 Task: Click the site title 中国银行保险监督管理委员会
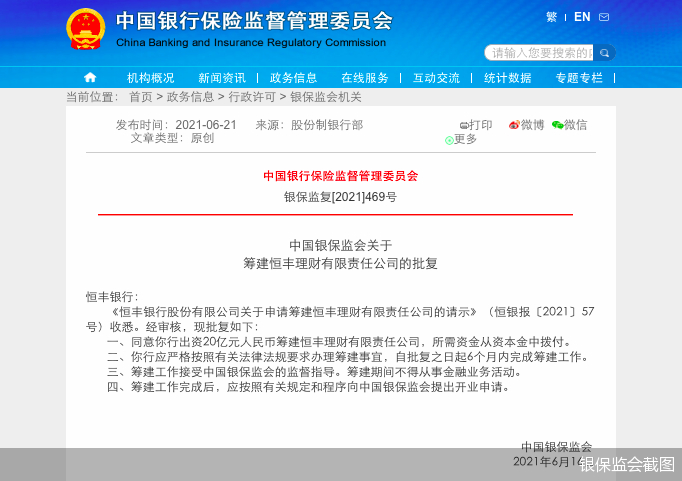coord(254,21)
